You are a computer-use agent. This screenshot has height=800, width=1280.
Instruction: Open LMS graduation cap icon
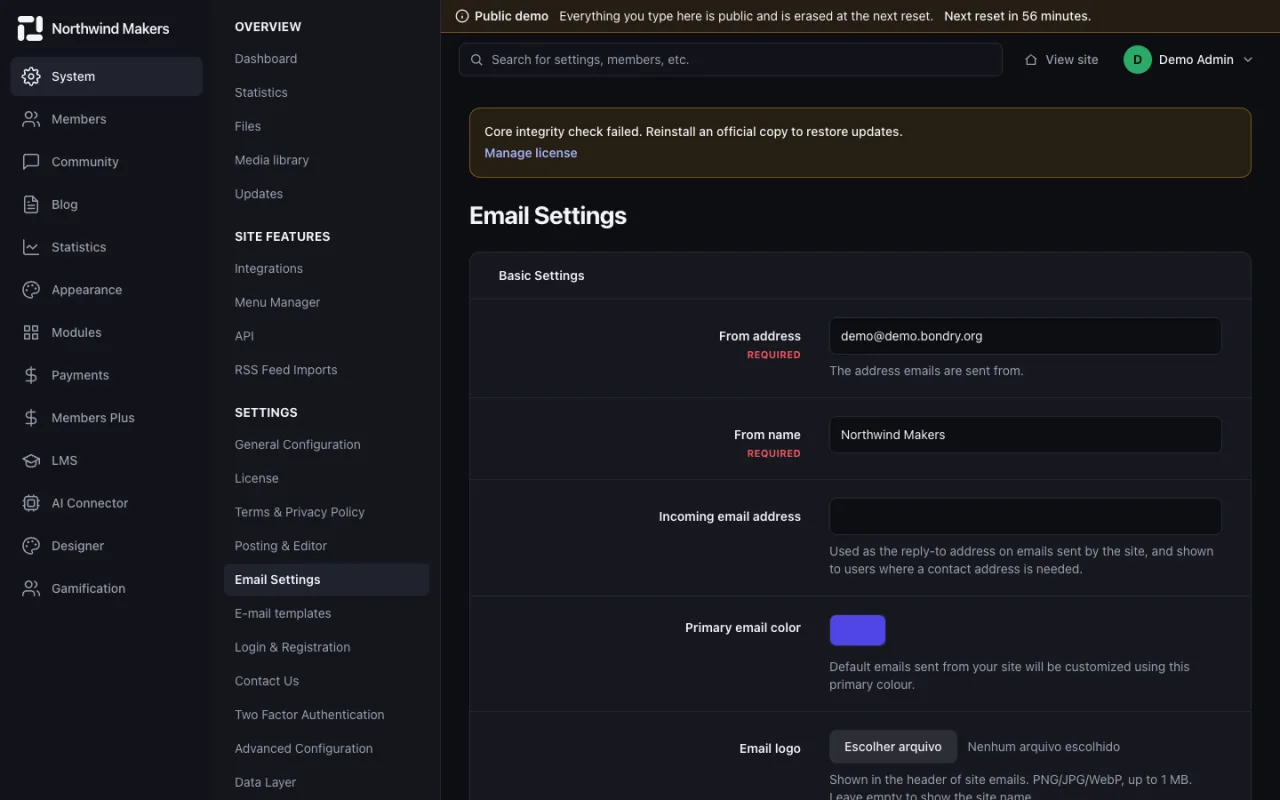[x=31, y=460]
